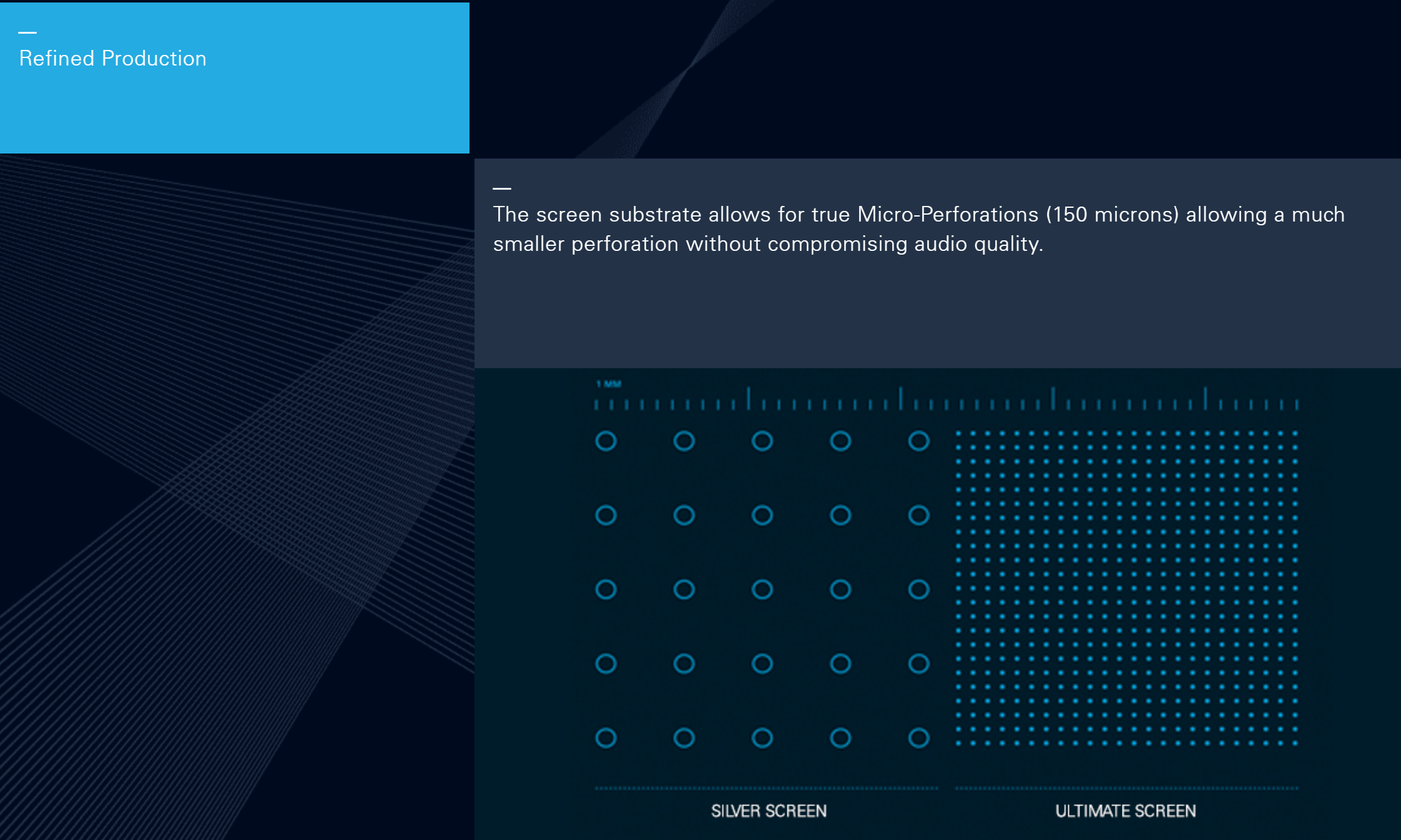Click the dash above the screen substrate paragraph
1401x840 pixels.
pyautogui.click(x=501, y=188)
